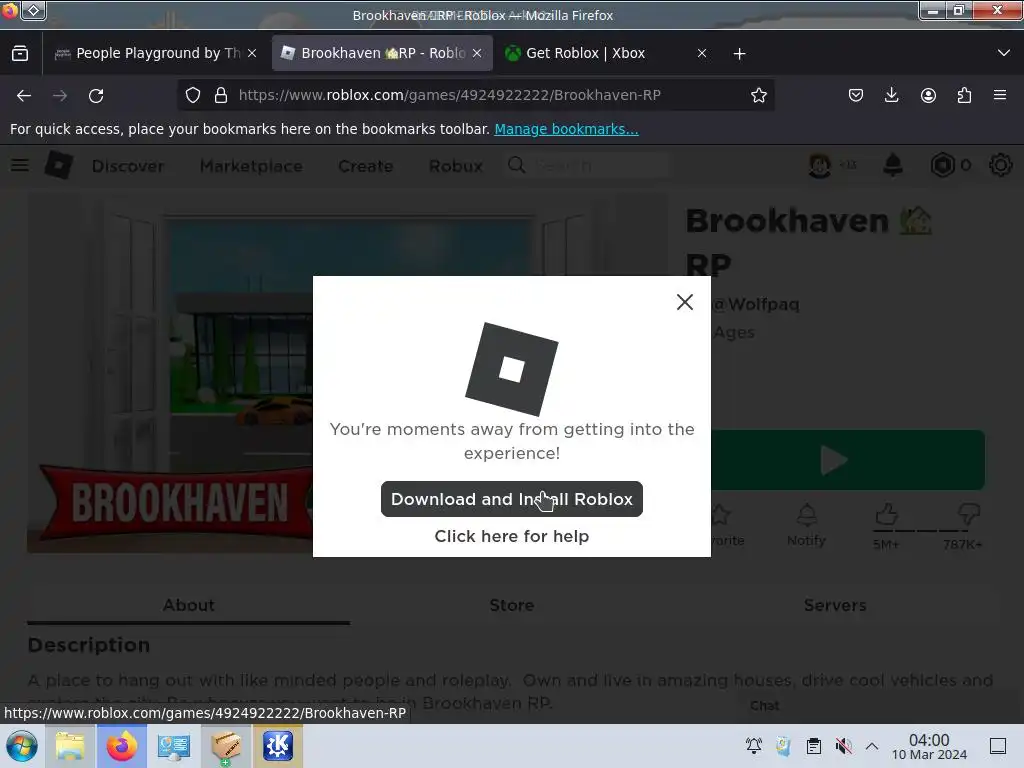This screenshot has width=1024, height=768.
Task: Select the Store tab
Action: point(511,605)
